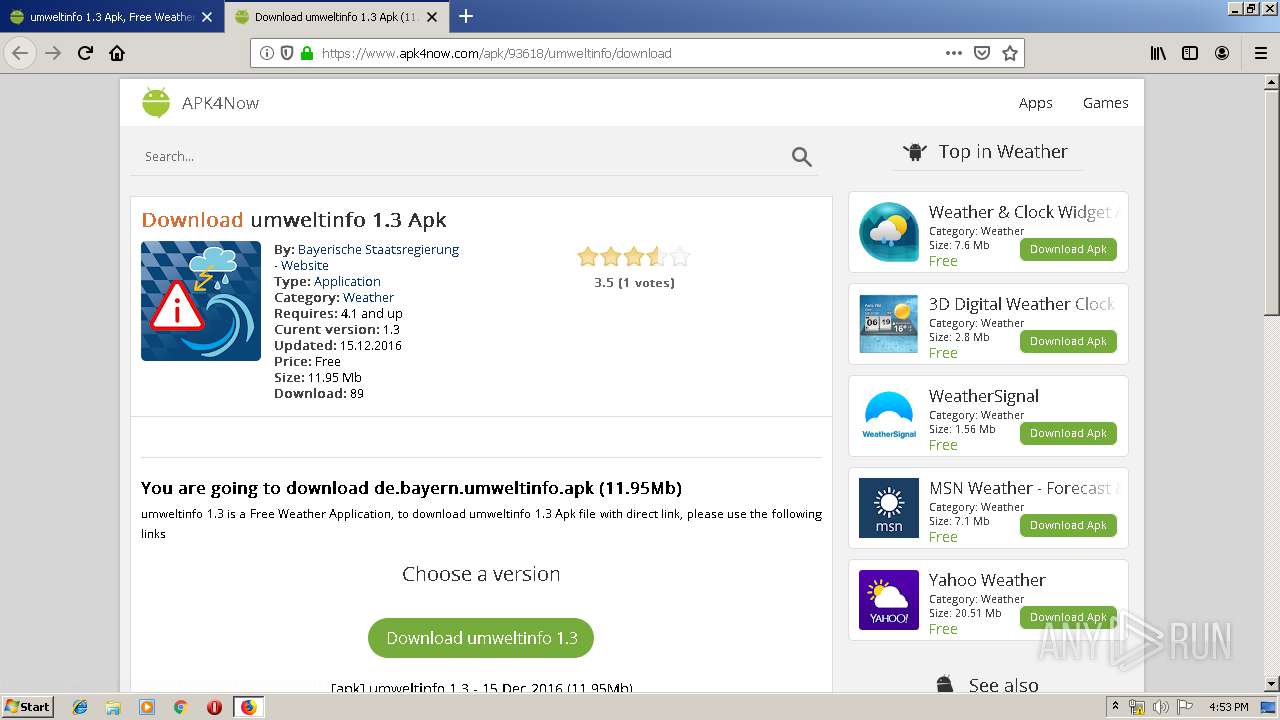Show site information icon in address bar
This screenshot has width=1280, height=720.
267,53
